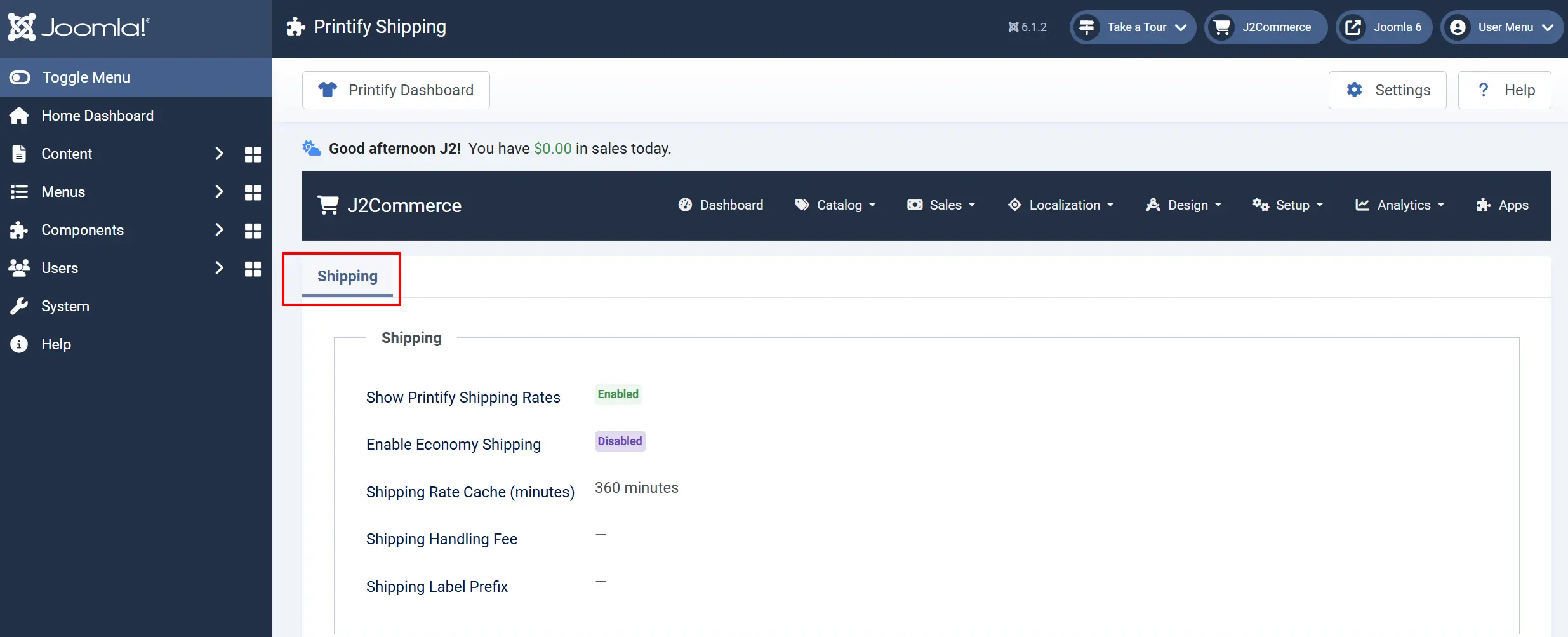1568x637 pixels.
Task: Click the Joomla logo icon
Action: (22, 27)
